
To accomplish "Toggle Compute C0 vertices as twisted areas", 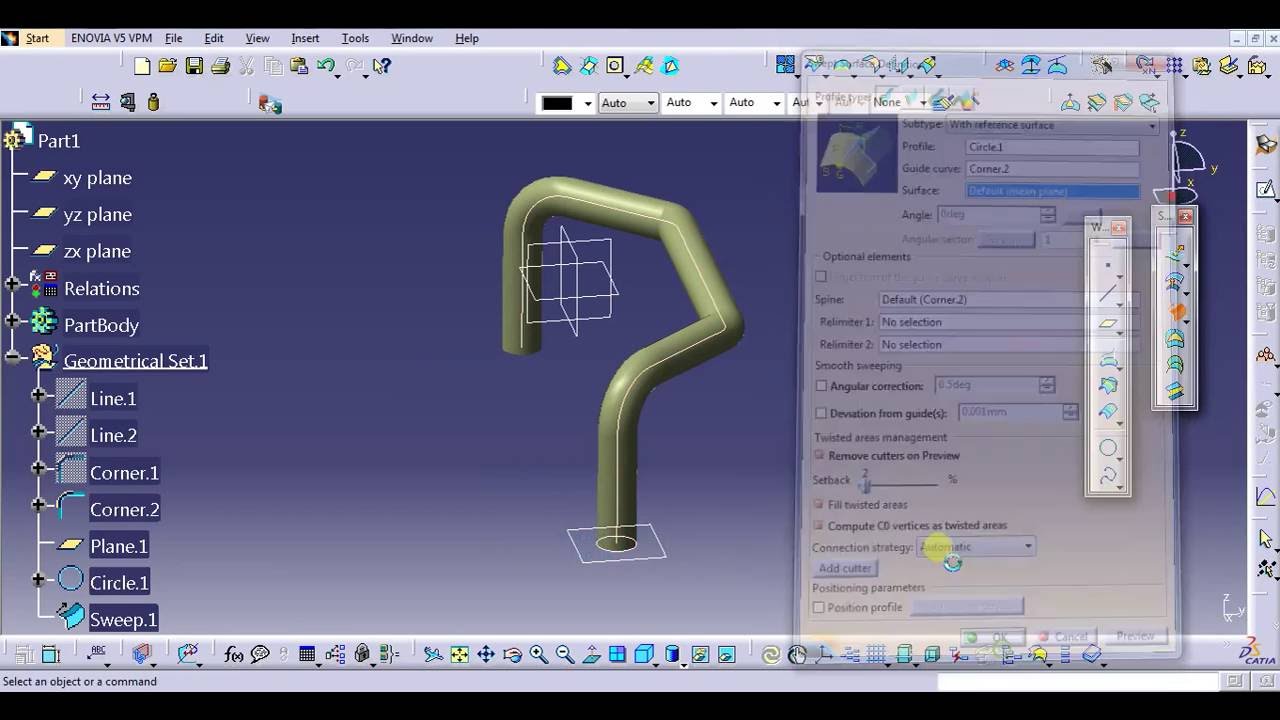I will coord(819,525).
